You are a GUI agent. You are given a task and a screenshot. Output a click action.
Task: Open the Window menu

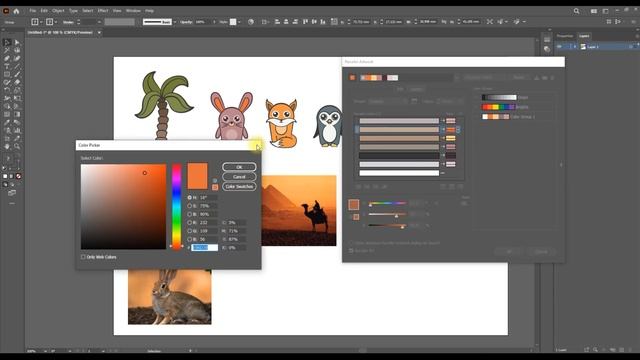pyautogui.click(x=133, y=11)
